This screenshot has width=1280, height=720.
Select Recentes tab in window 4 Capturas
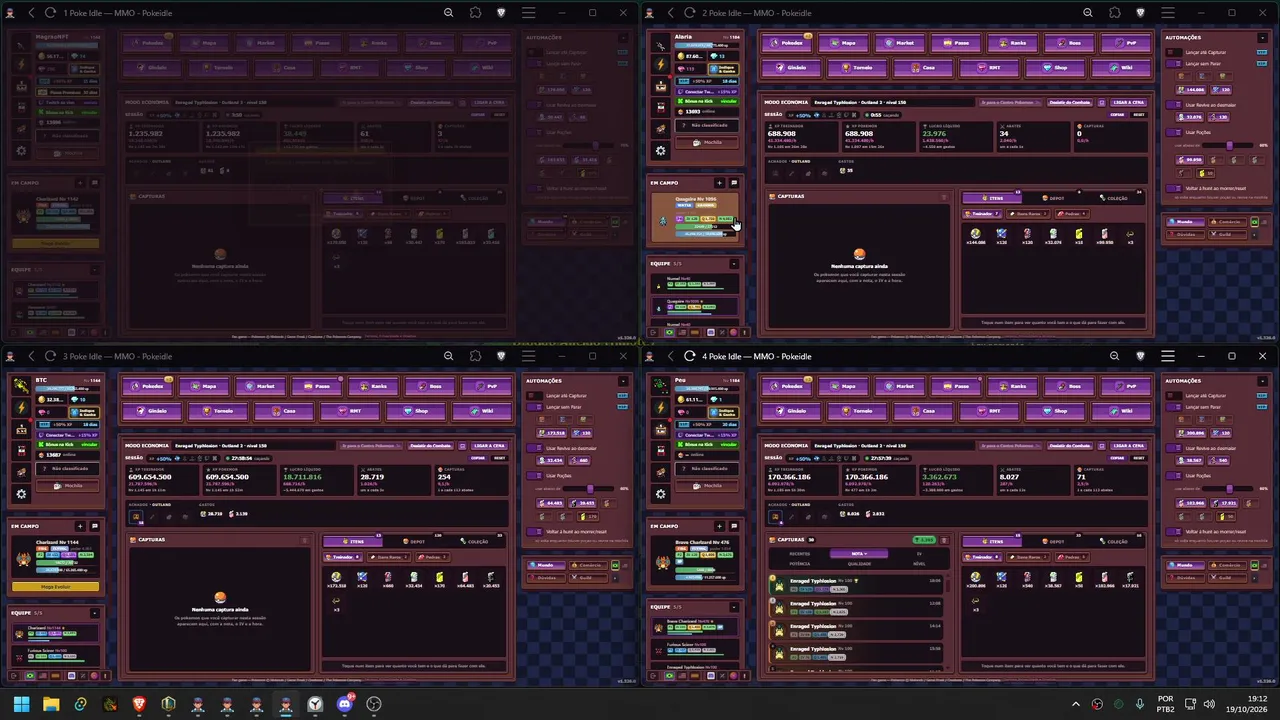click(x=800, y=553)
